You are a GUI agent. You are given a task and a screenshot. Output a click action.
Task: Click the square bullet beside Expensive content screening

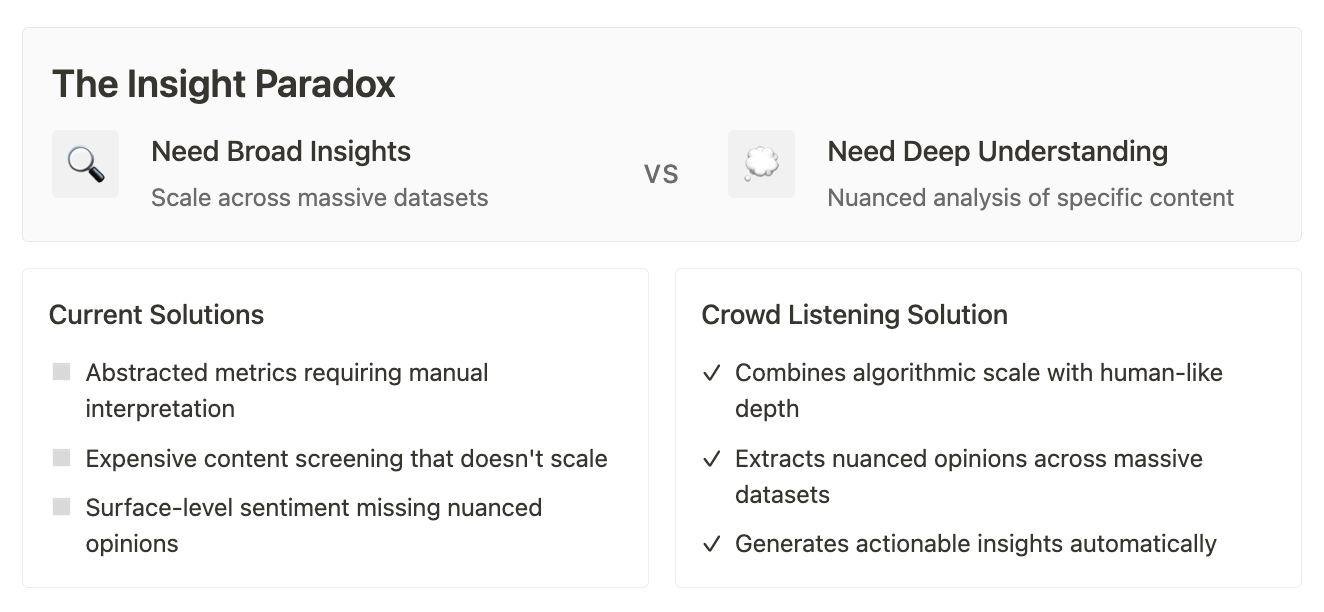[62, 458]
